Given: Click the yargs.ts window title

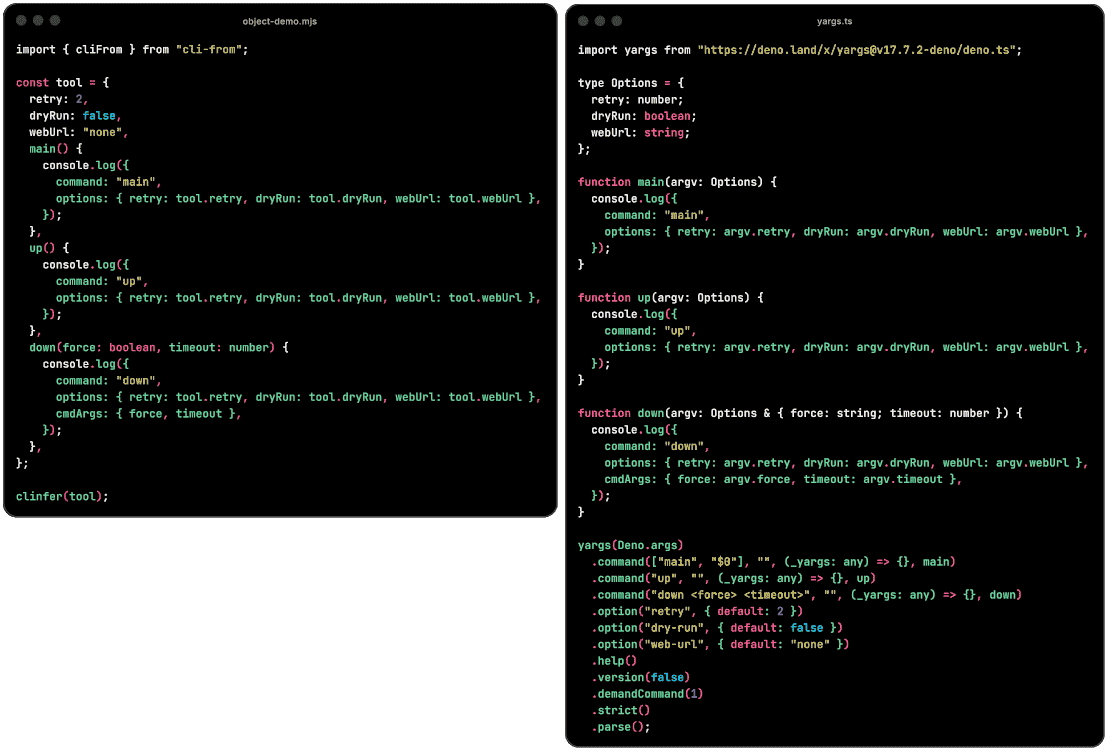Looking at the screenshot, I should click(834, 21).
